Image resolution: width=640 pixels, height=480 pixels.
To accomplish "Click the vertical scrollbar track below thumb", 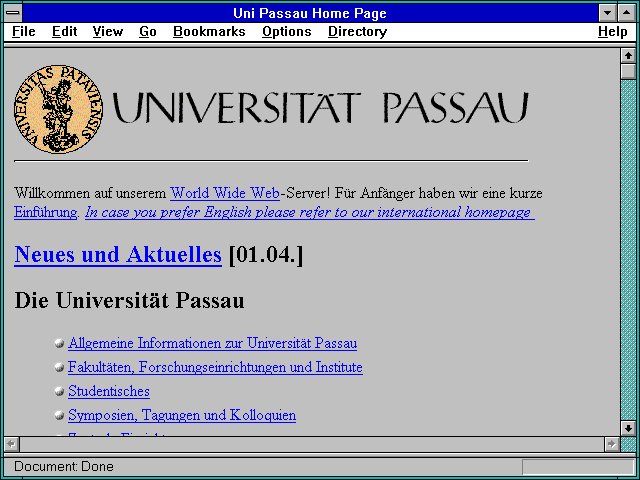I will [x=629, y=250].
